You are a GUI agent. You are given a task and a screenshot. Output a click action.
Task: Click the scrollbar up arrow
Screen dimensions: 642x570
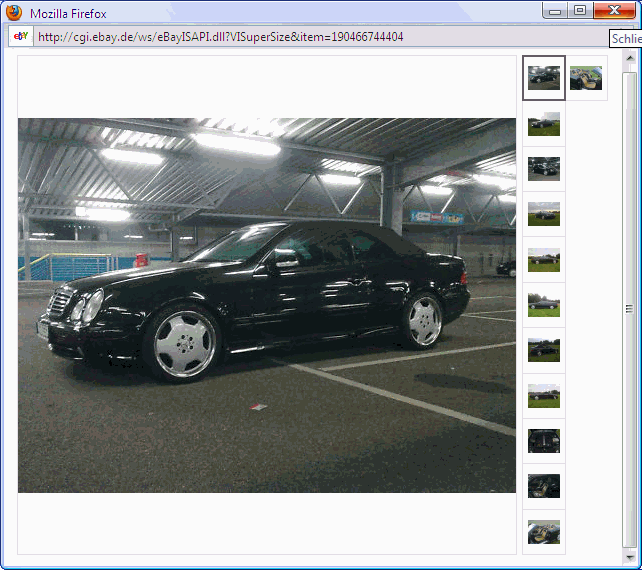629,61
